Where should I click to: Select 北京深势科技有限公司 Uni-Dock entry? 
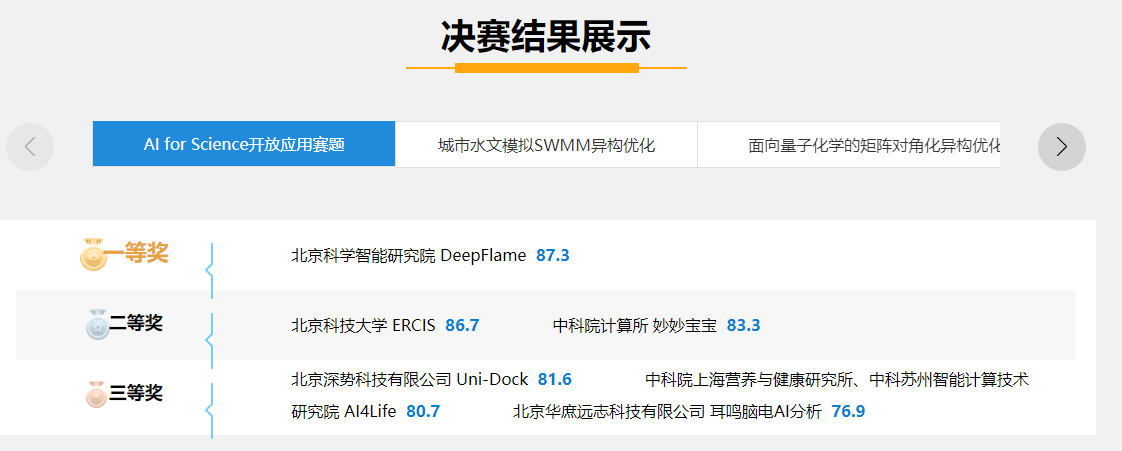(x=409, y=380)
